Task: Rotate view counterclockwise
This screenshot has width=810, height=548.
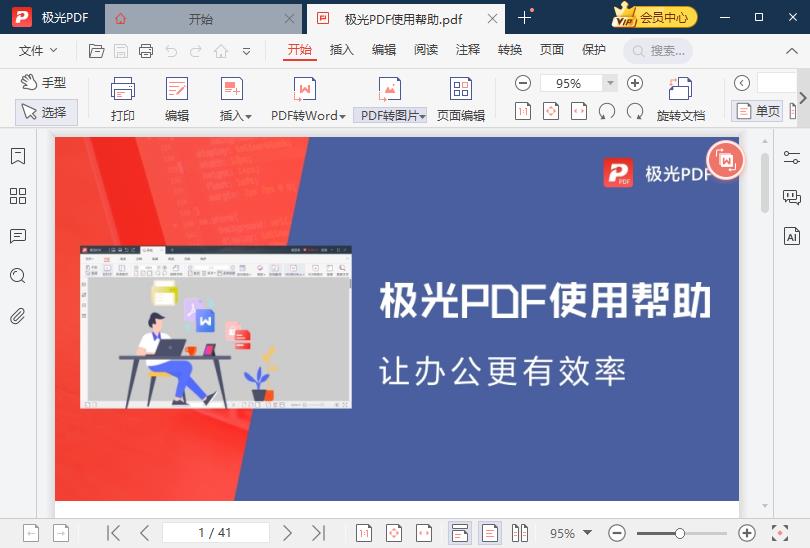Action: pyautogui.click(x=606, y=111)
